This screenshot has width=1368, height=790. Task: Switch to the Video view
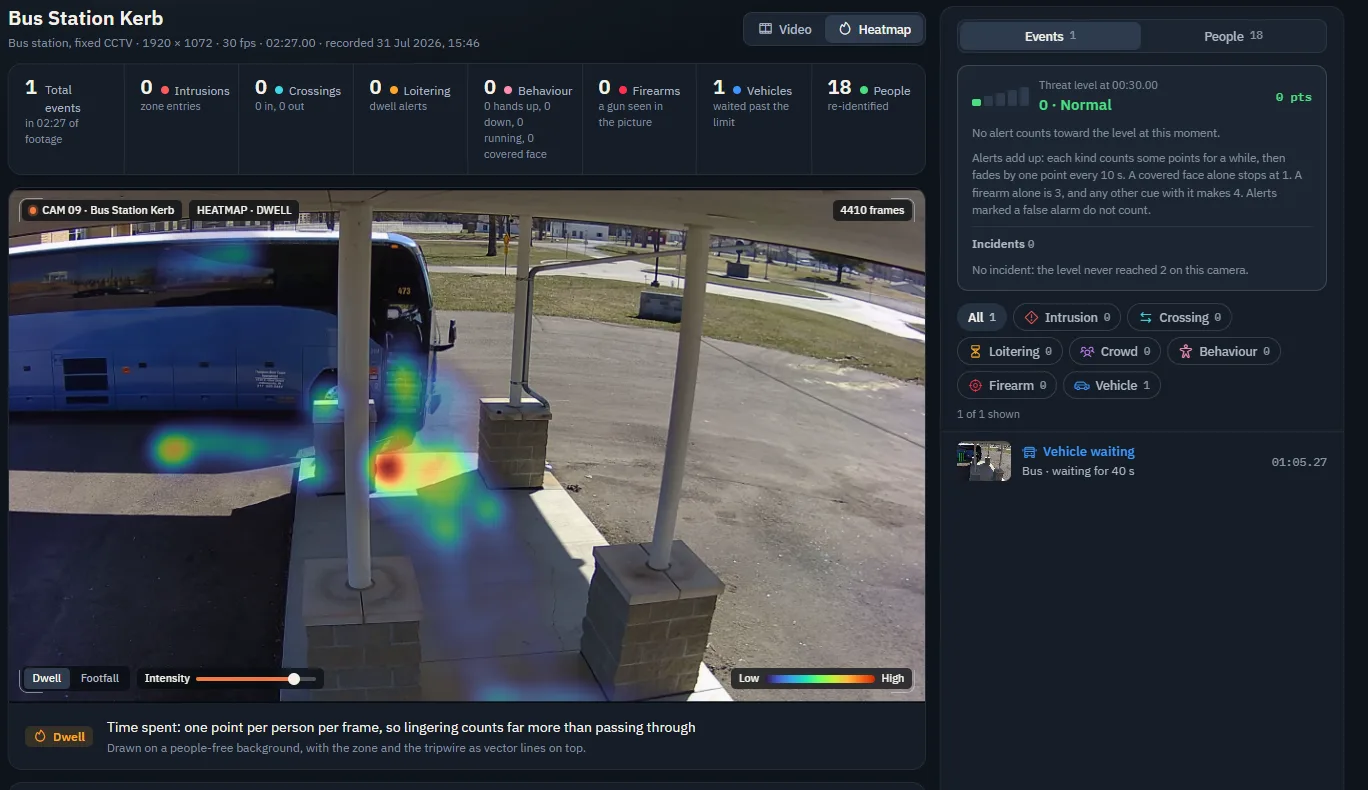(x=785, y=29)
